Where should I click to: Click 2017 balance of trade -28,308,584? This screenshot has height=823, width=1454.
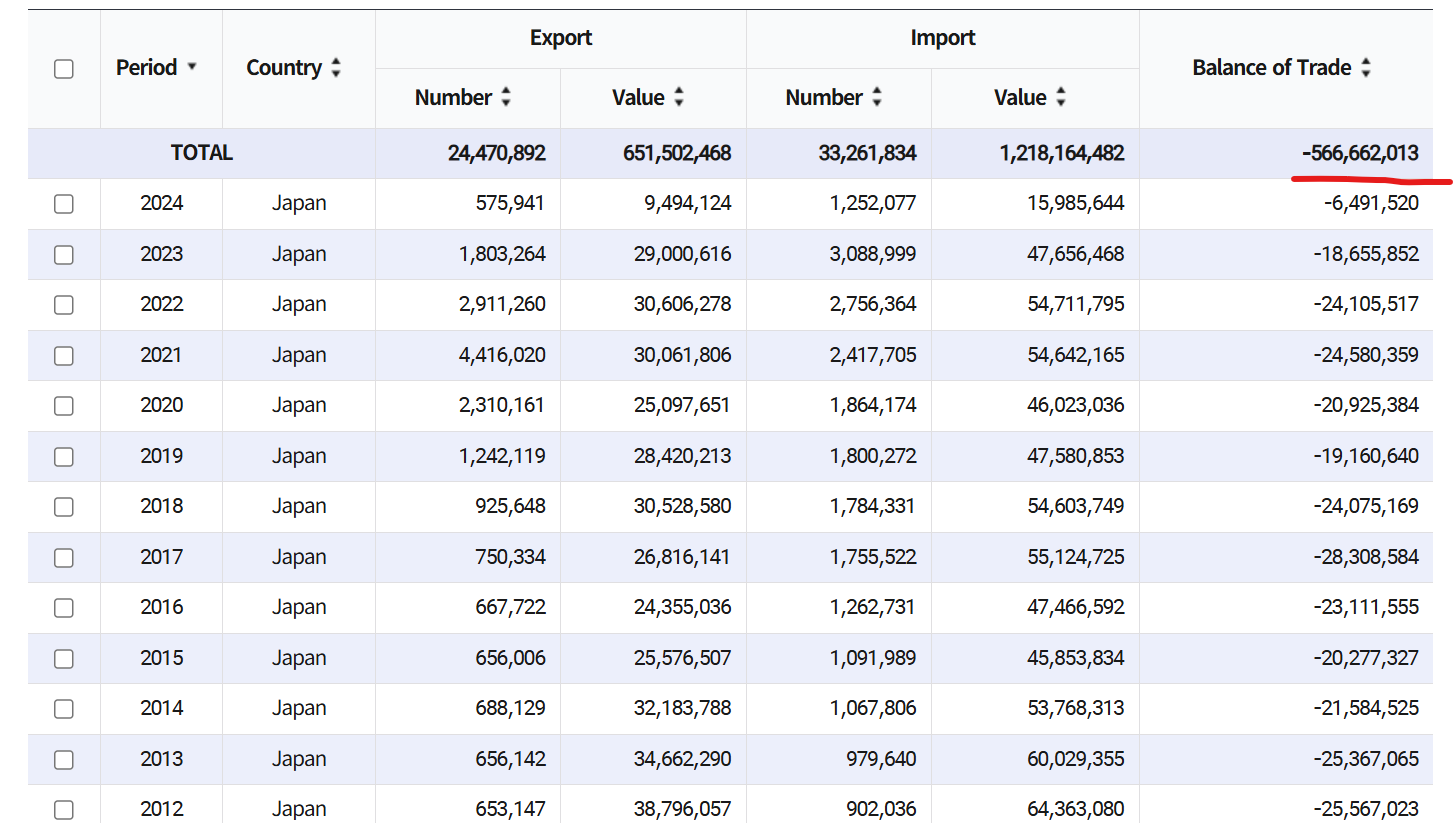(1366, 557)
